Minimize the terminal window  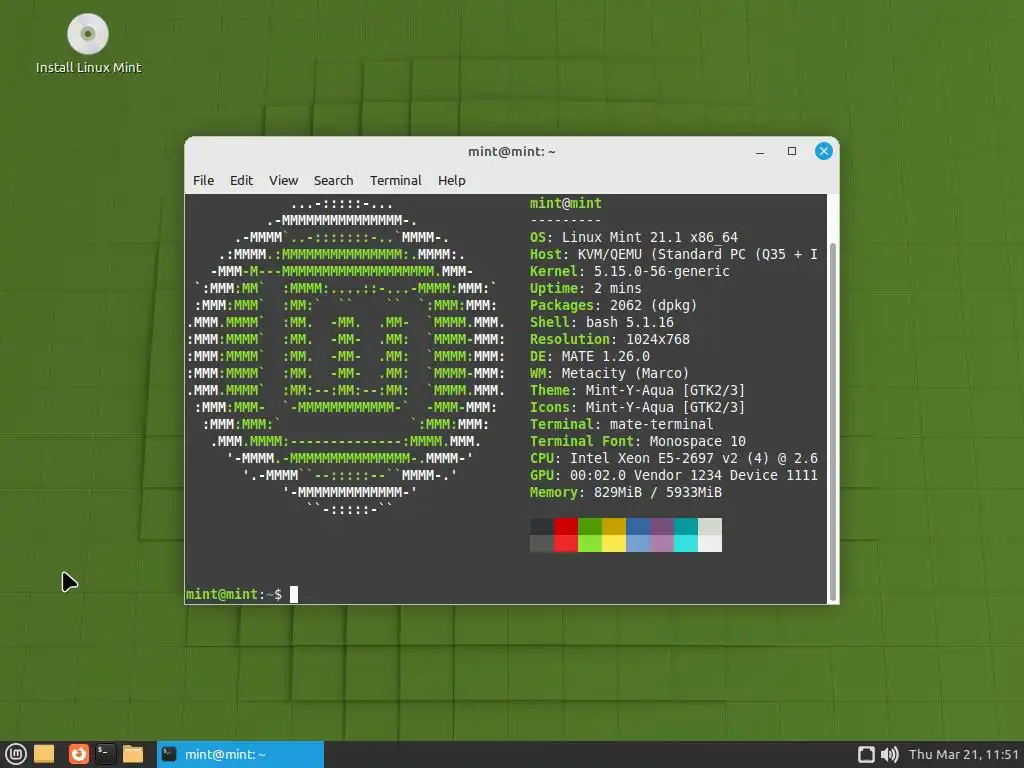(760, 152)
